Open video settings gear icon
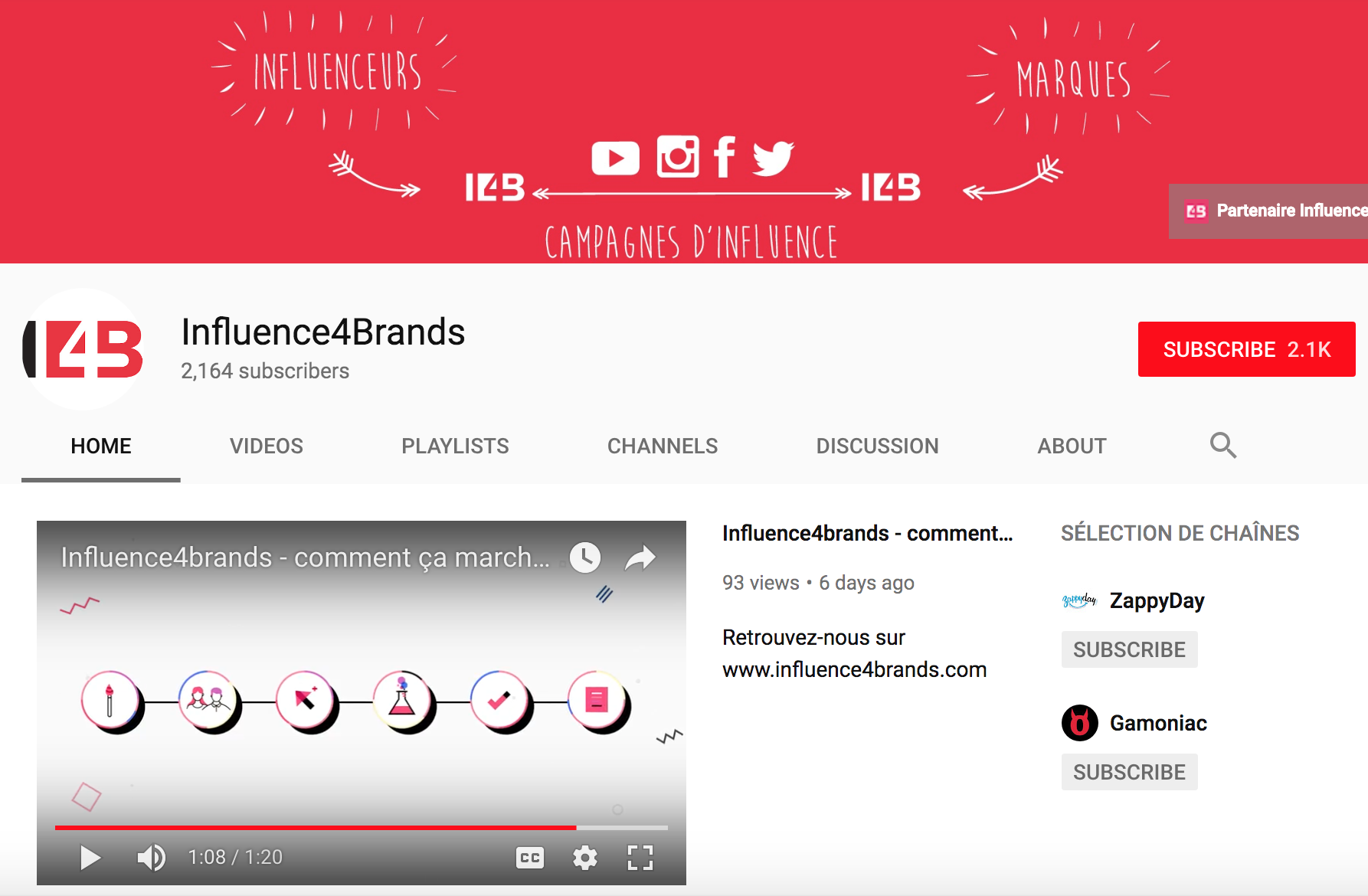Image resolution: width=1368 pixels, height=896 pixels. point(585,858)
